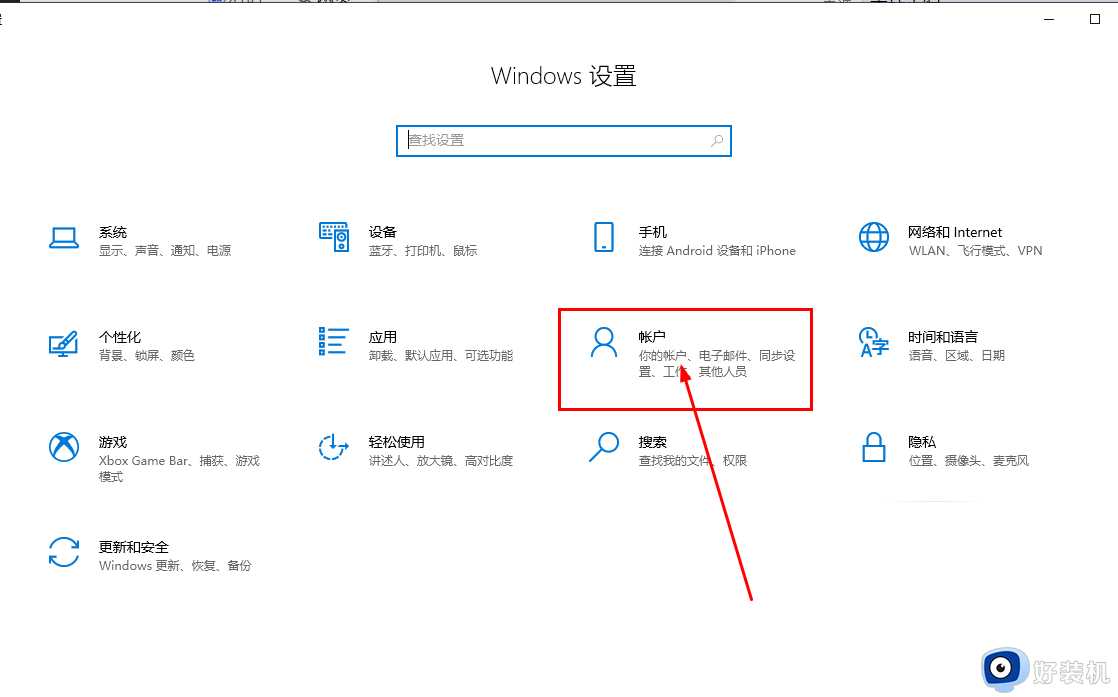This screenshot has width=1118, height=697.
Task: Minimize the Windows 设置 window
Action: (1048, 19)
